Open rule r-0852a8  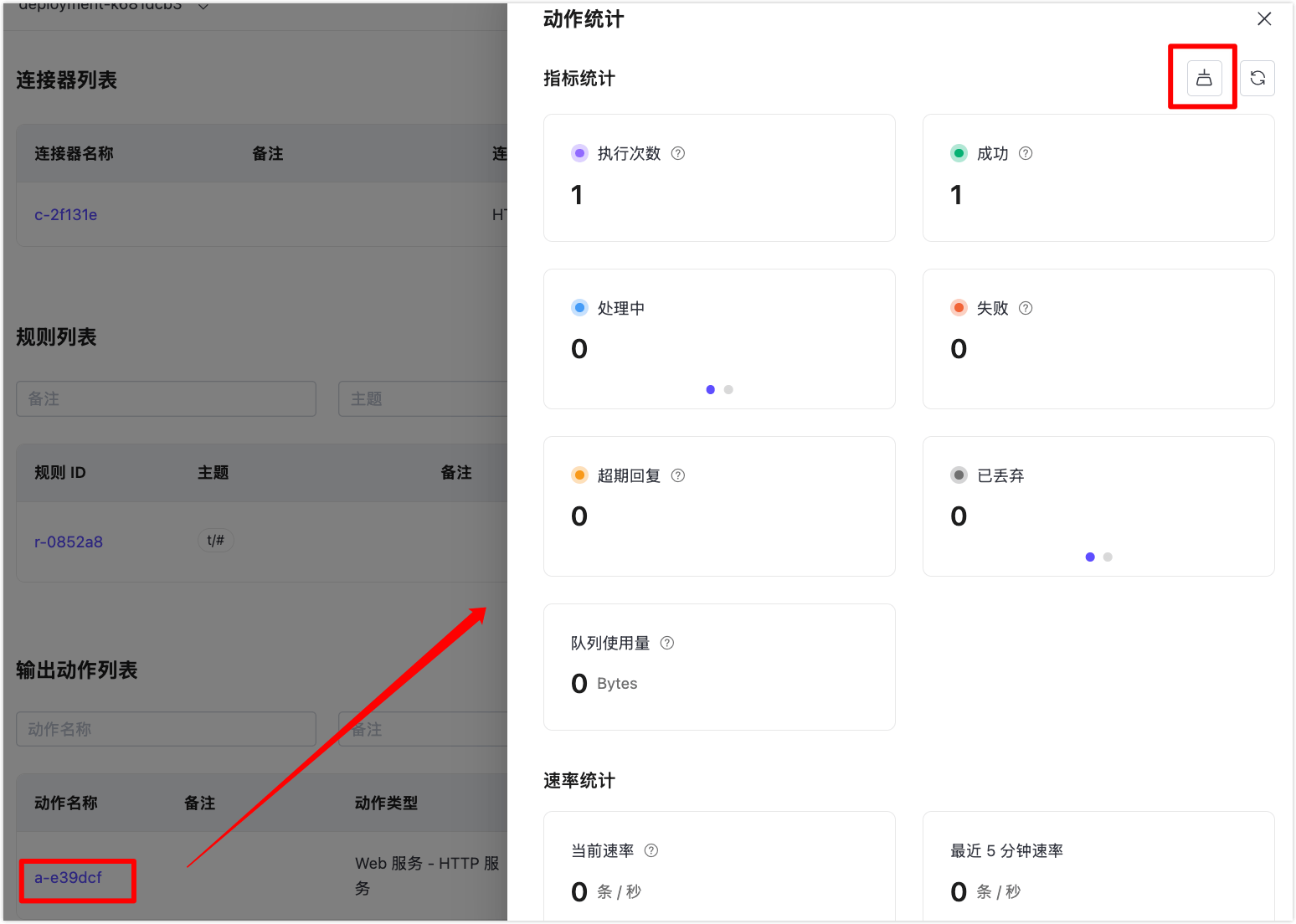tap(69, 542)
